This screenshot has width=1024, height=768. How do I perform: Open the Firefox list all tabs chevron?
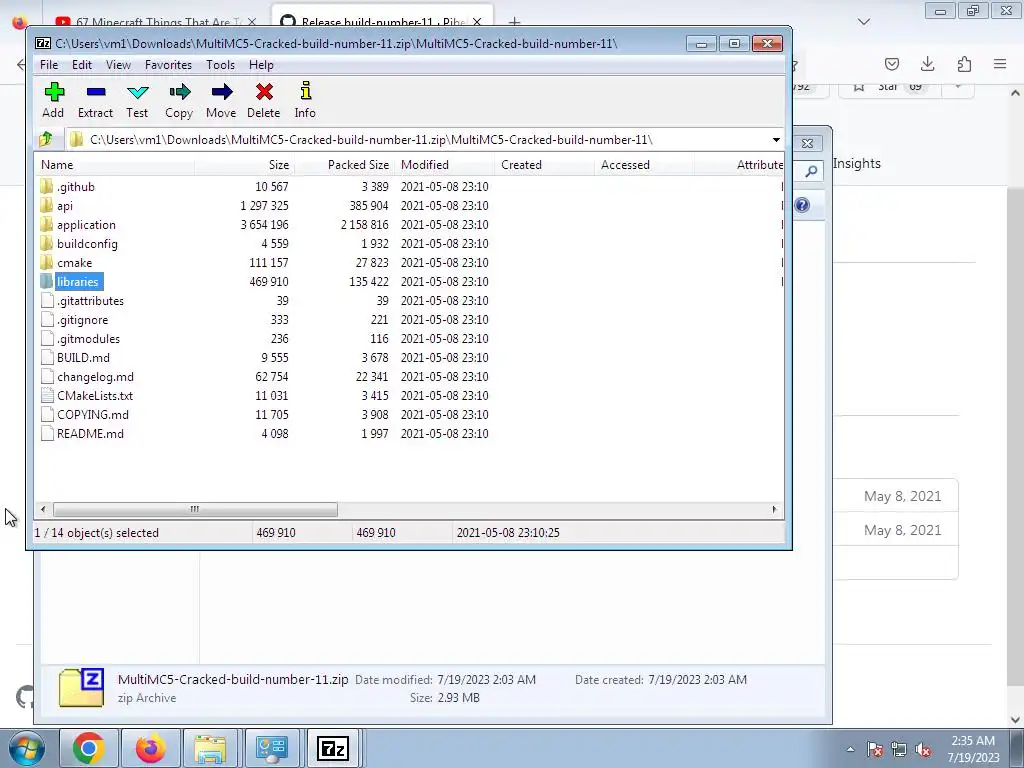864,22
